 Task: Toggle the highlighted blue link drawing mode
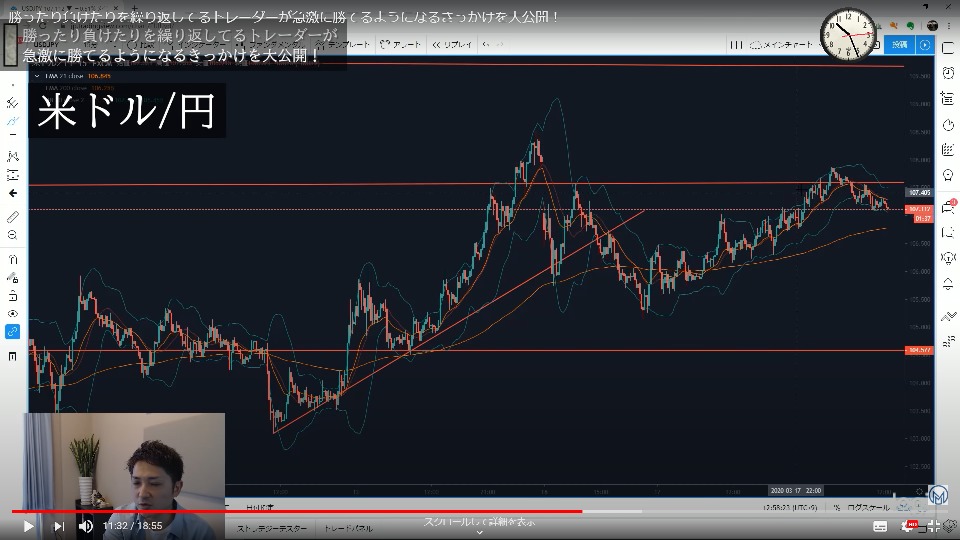click(12, 332)
